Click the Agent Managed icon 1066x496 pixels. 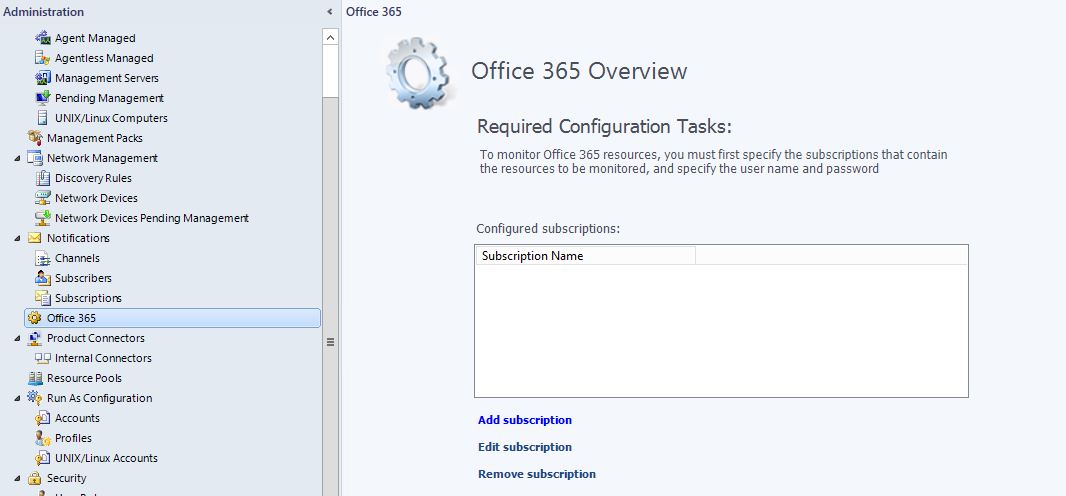pos(43,38)
